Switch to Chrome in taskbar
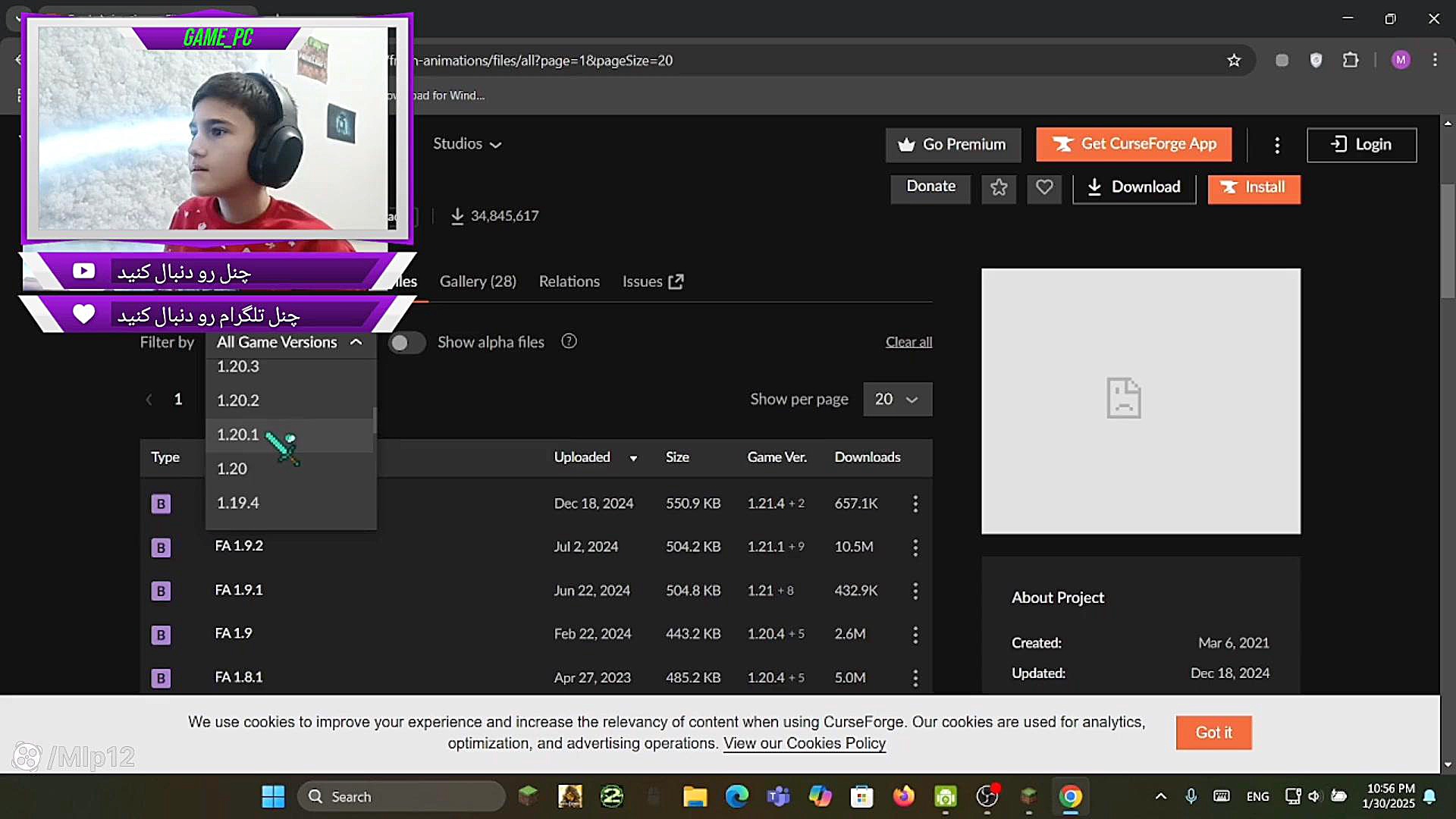 coord(1070,796)
